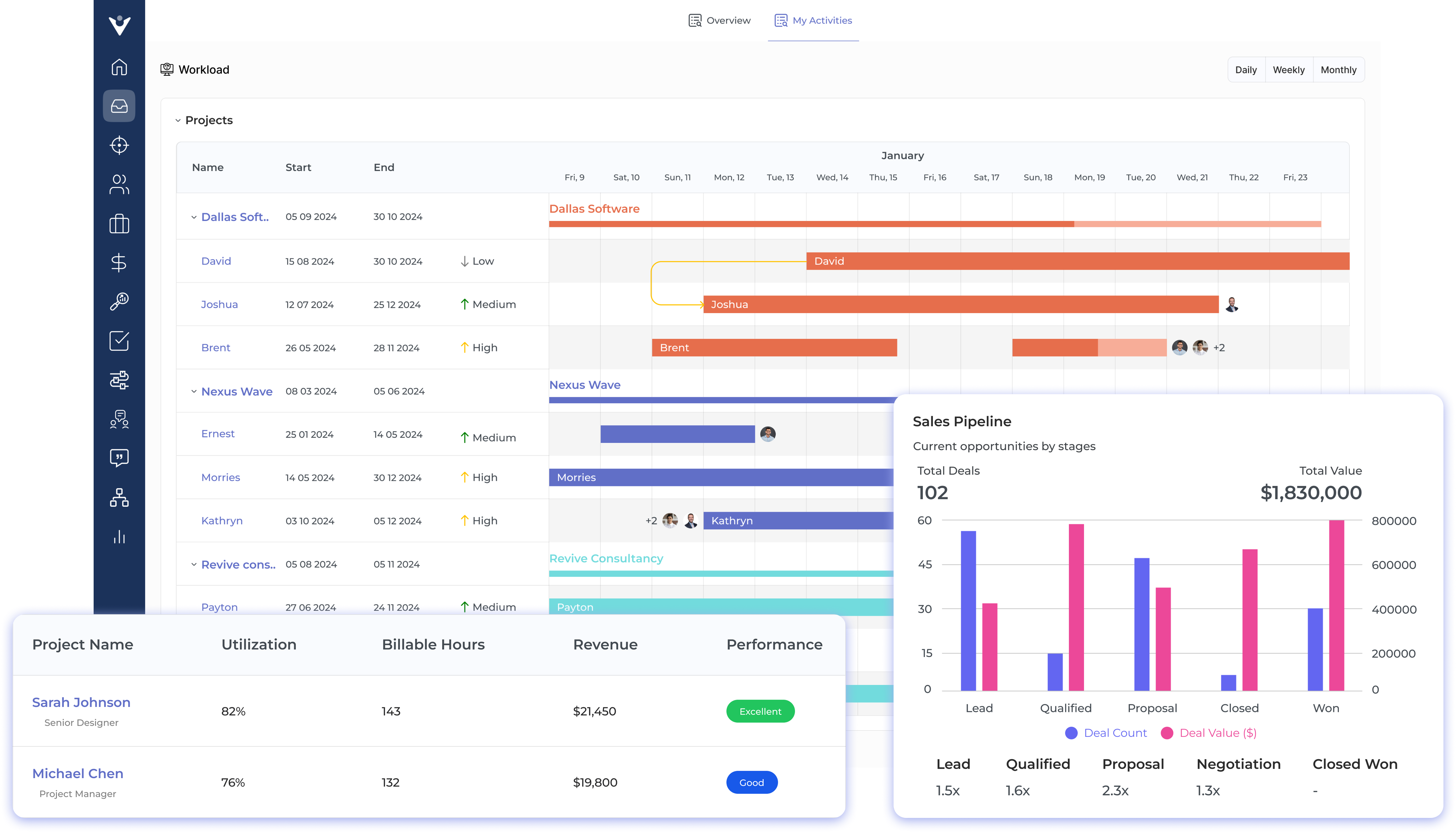This screenshot has width=1456, height=833.
Task: Select the Inbox icon in the sidebar
Action: (x=119, y=106)
